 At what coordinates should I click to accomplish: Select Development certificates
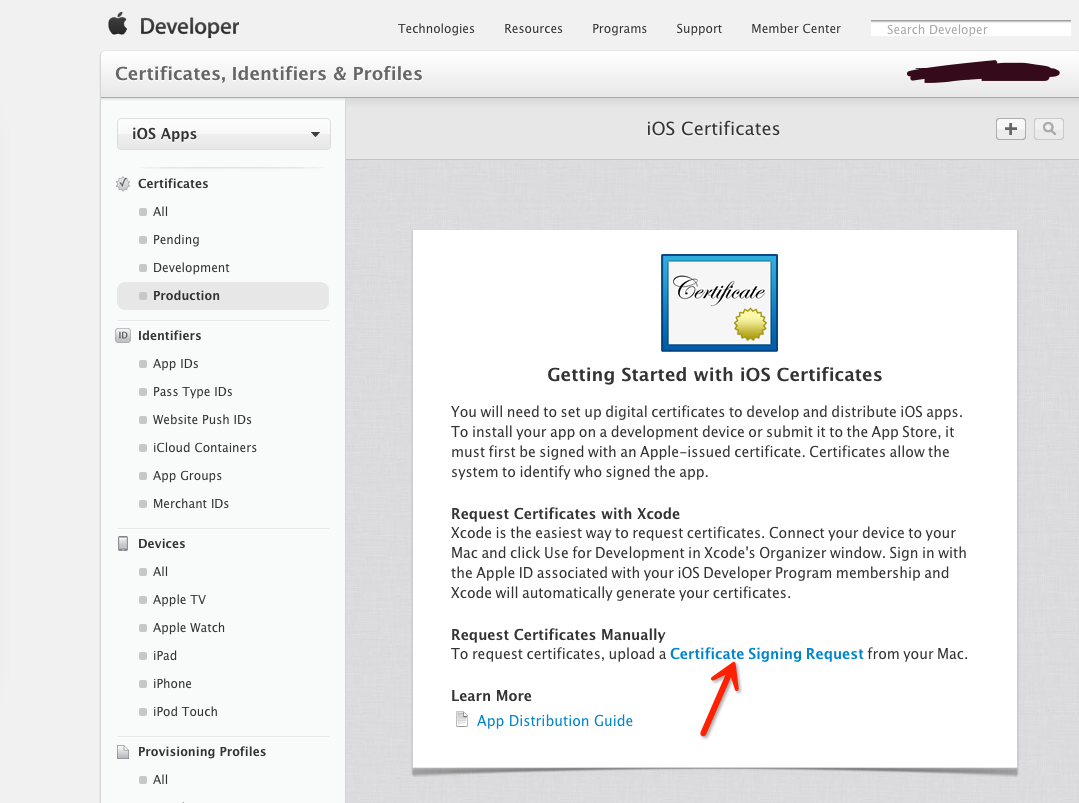(x=191, y=268)
